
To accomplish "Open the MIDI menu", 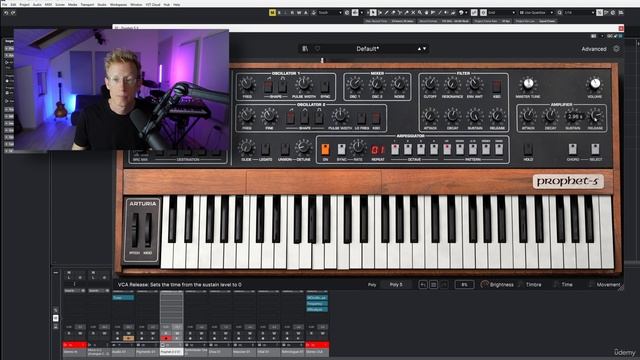I will pos(48,4).
